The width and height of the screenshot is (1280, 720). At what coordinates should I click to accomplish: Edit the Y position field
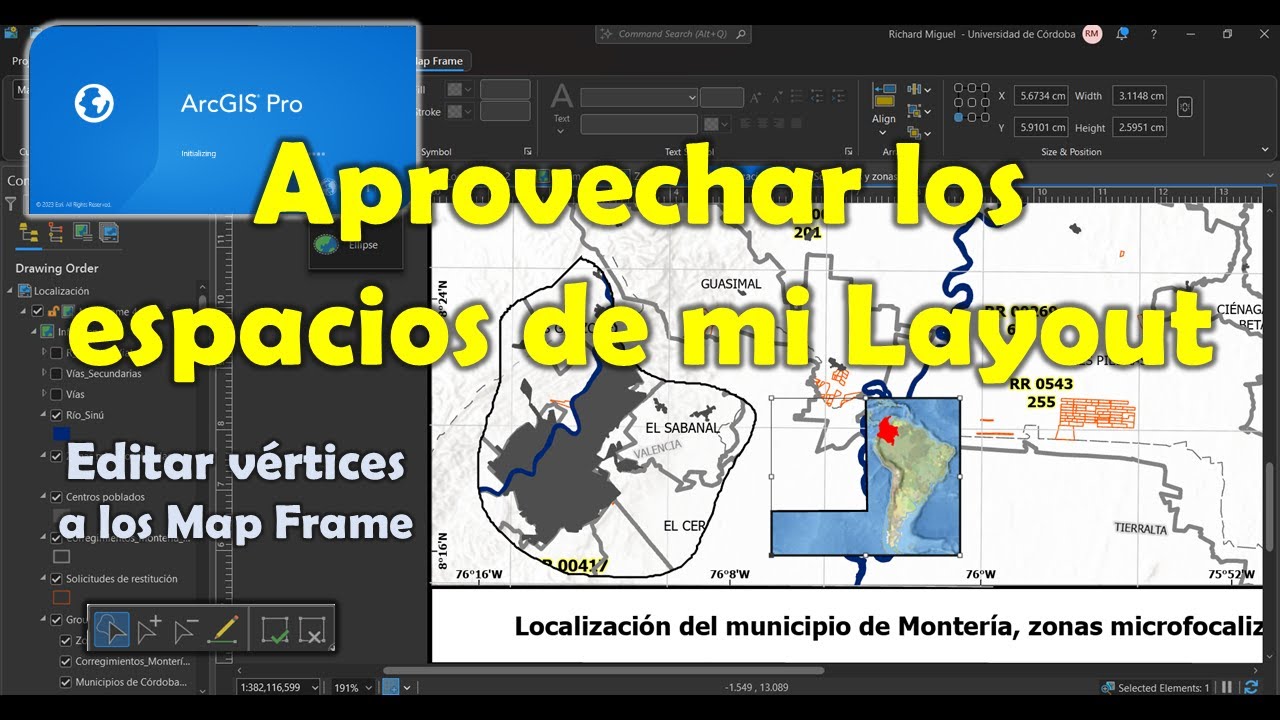(1040, 127)
